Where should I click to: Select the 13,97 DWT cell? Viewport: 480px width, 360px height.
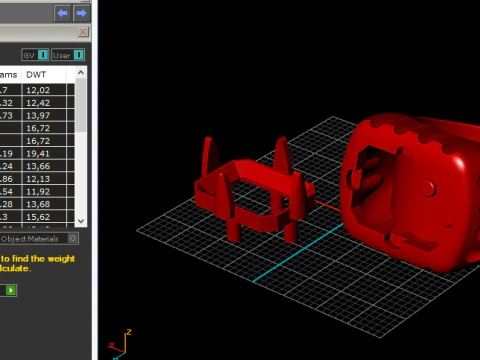tap(44, 115)
